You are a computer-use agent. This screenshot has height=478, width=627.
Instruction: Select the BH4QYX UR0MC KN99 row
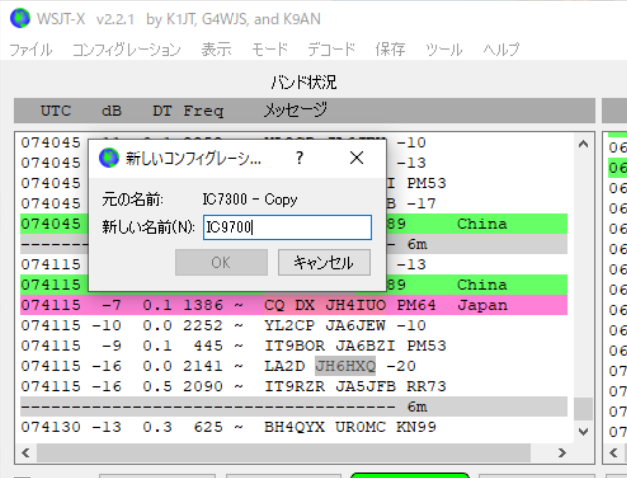[x=294, y=427]
